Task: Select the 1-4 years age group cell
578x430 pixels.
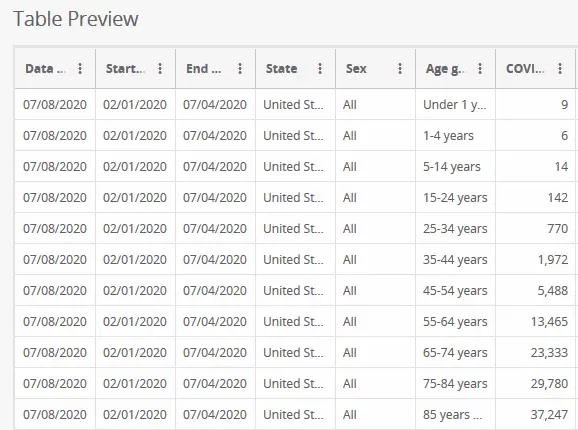Action: tap(455, 136)
